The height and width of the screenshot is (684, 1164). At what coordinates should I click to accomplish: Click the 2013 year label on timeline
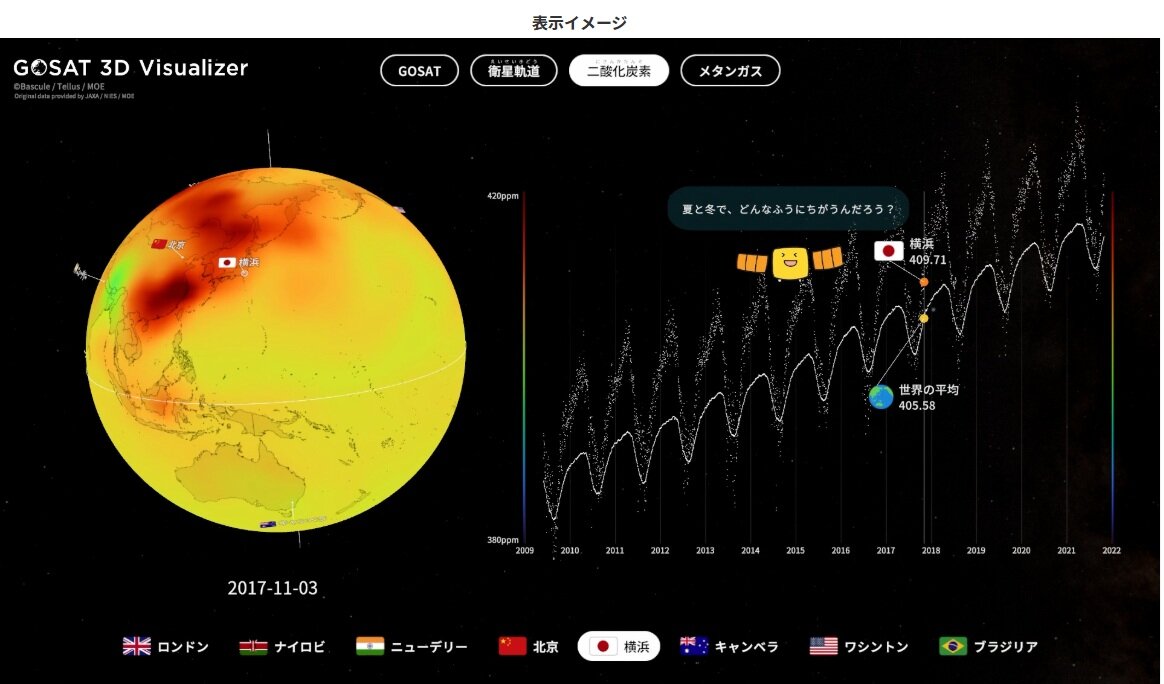(x=705, y=550)
